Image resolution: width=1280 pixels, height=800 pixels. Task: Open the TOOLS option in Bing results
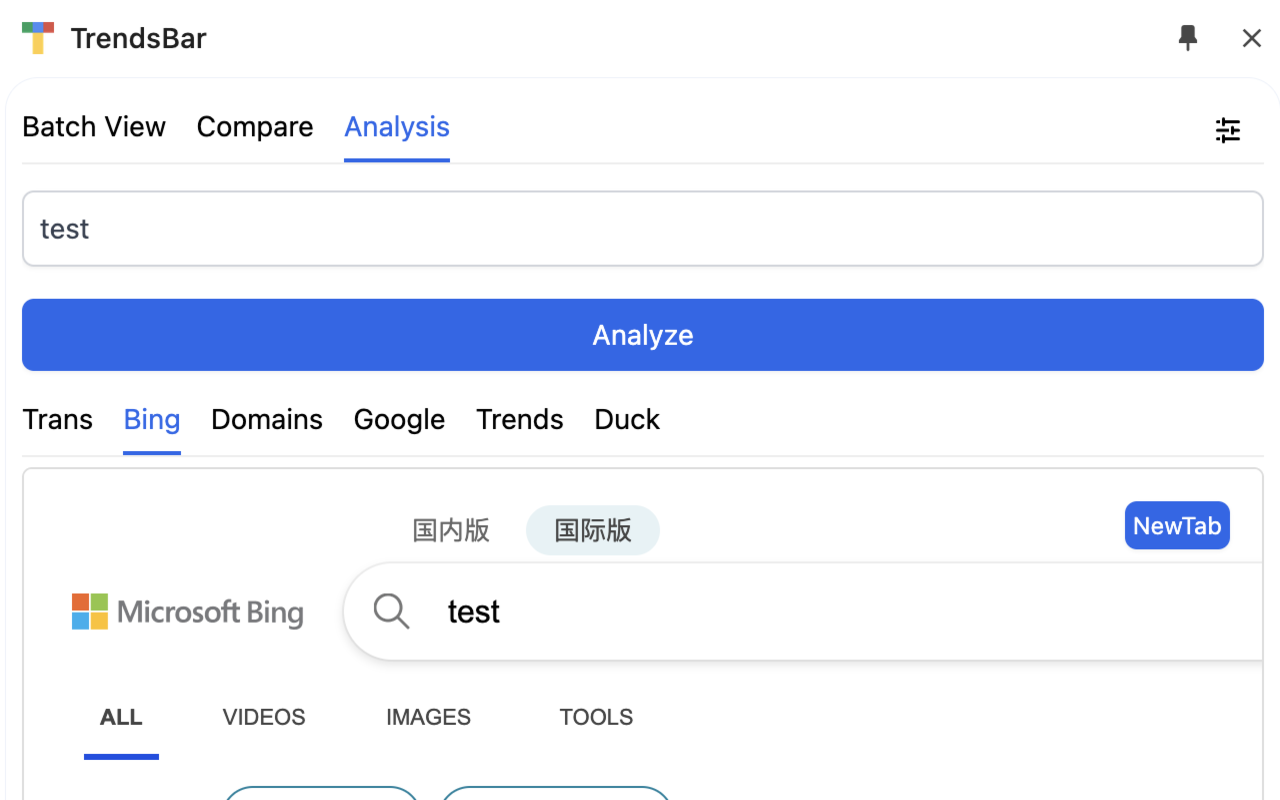596,717
